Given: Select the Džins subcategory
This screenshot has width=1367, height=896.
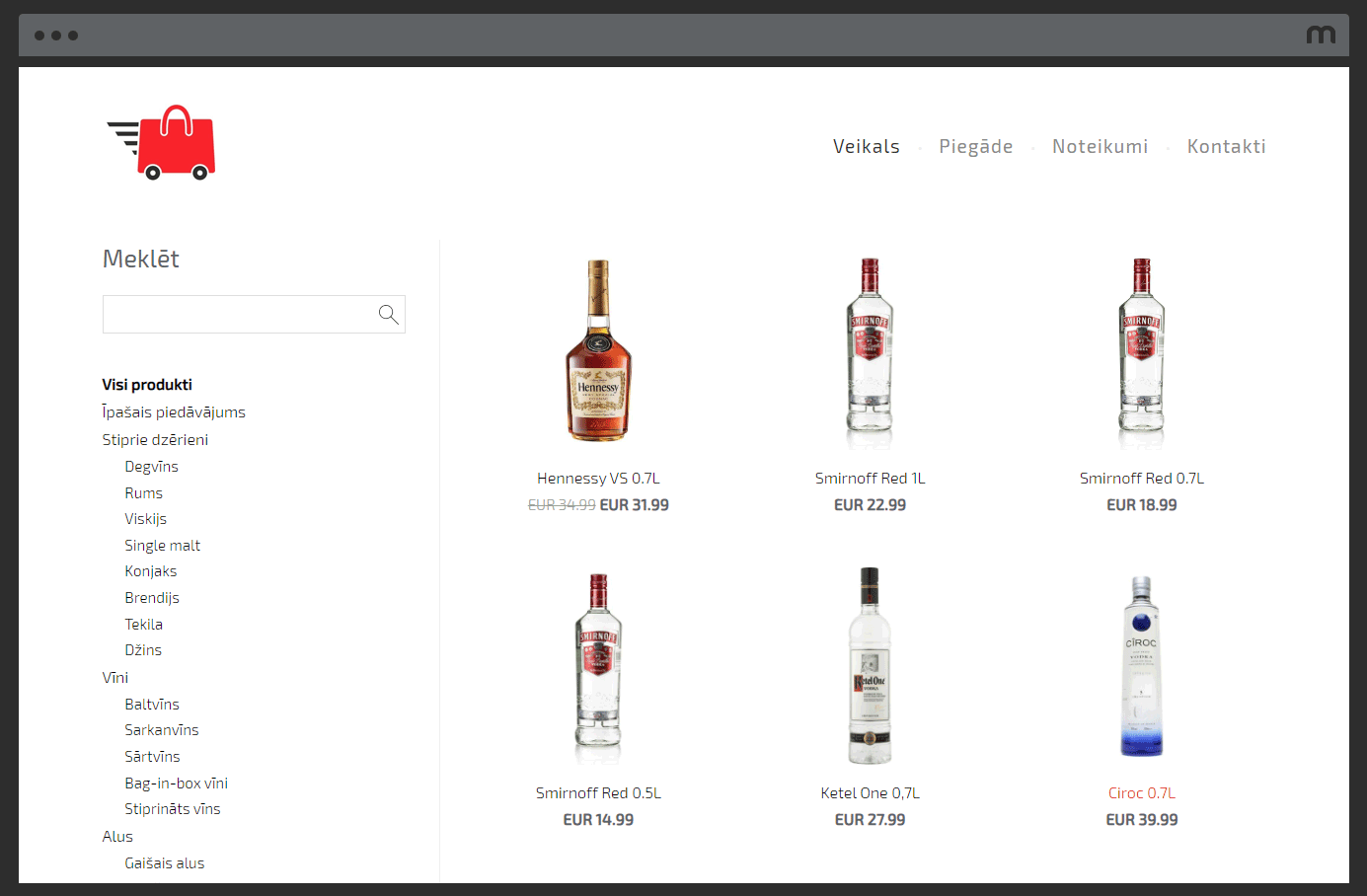Looking at the screenshot, I should [x=143, y=650].
